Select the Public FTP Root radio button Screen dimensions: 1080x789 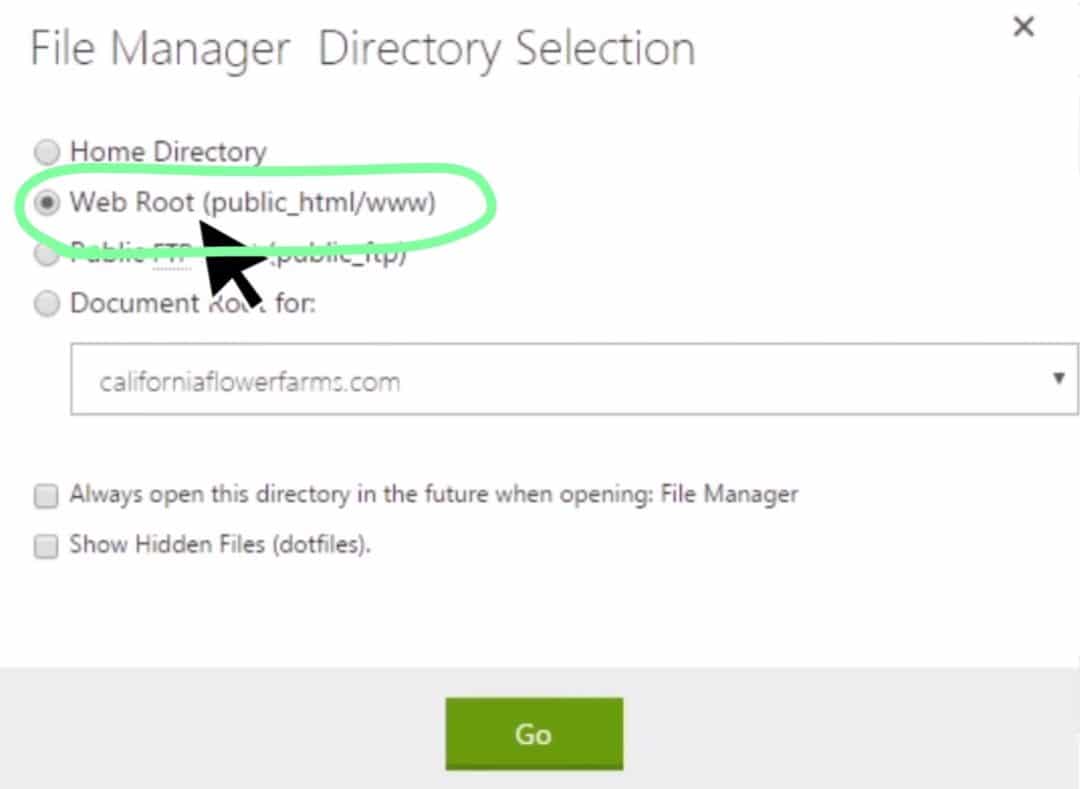tap(46, 255)
